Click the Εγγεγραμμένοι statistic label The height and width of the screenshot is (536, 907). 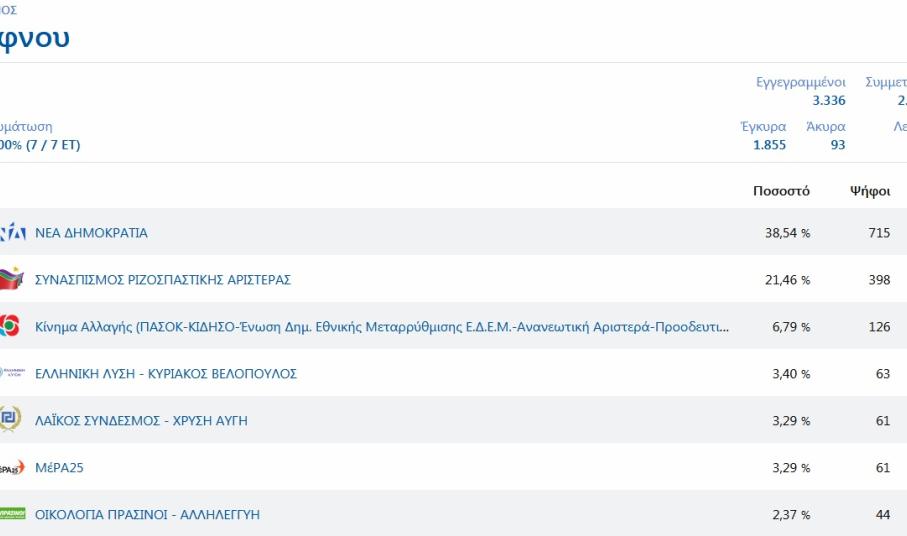[x=800, y=82]
